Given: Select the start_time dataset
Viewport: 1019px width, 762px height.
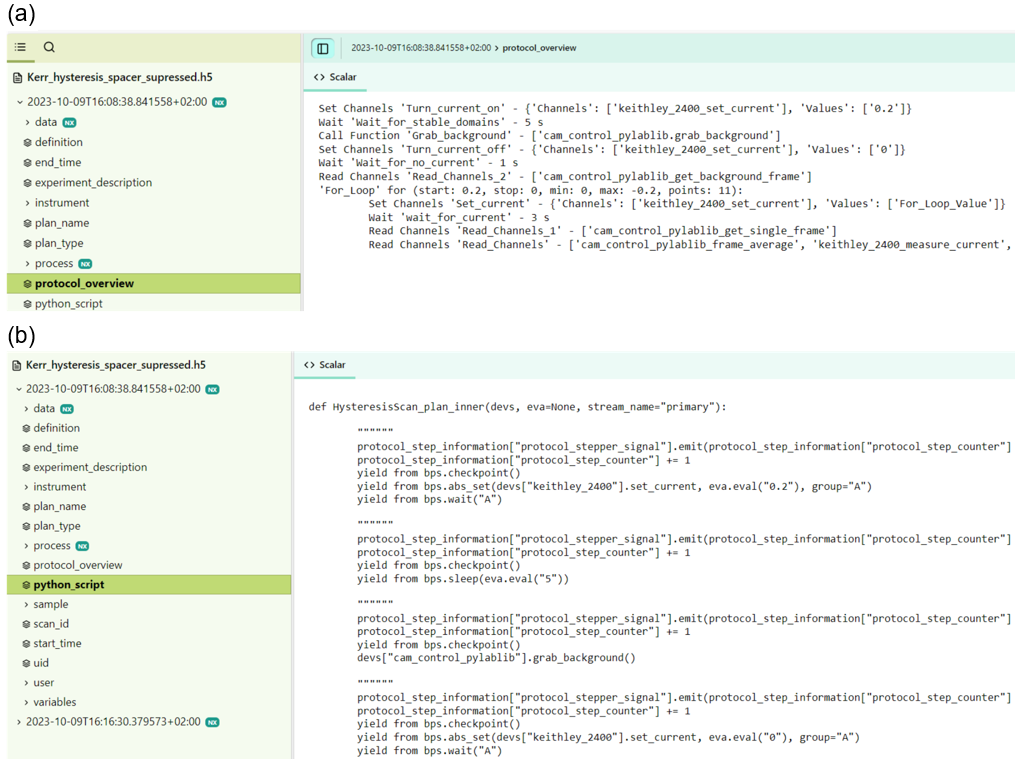Looking at the screenshot, I should [57, 644].
